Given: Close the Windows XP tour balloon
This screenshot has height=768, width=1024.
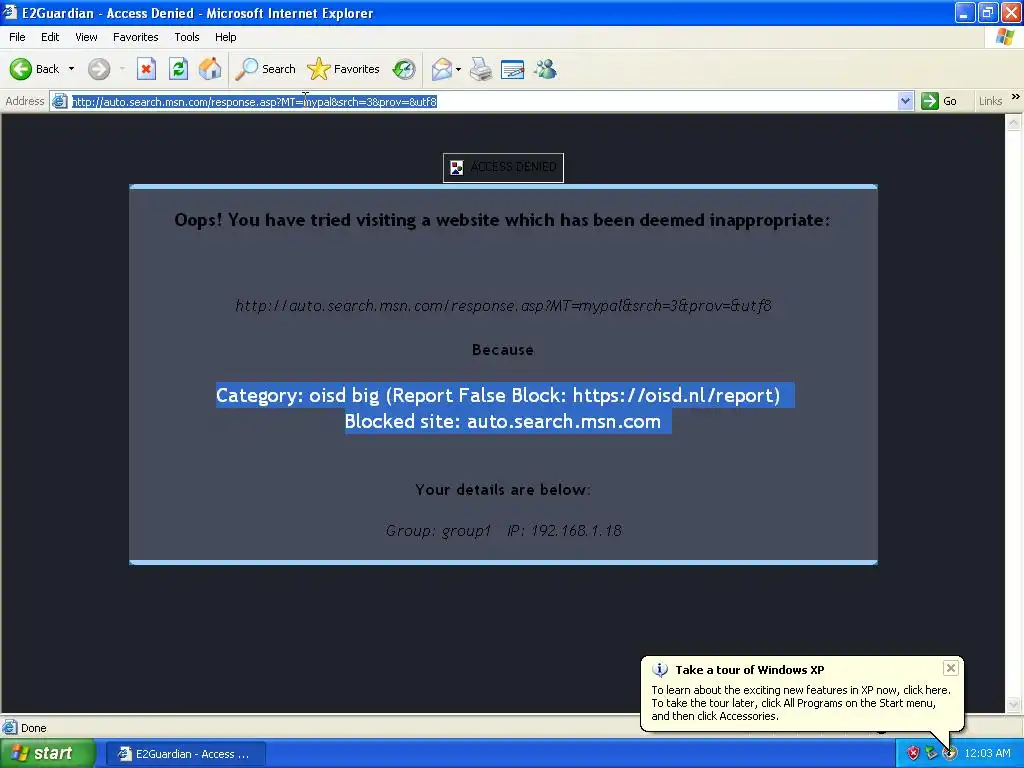Looking at the screenshot, I should (x=951, y=667).
